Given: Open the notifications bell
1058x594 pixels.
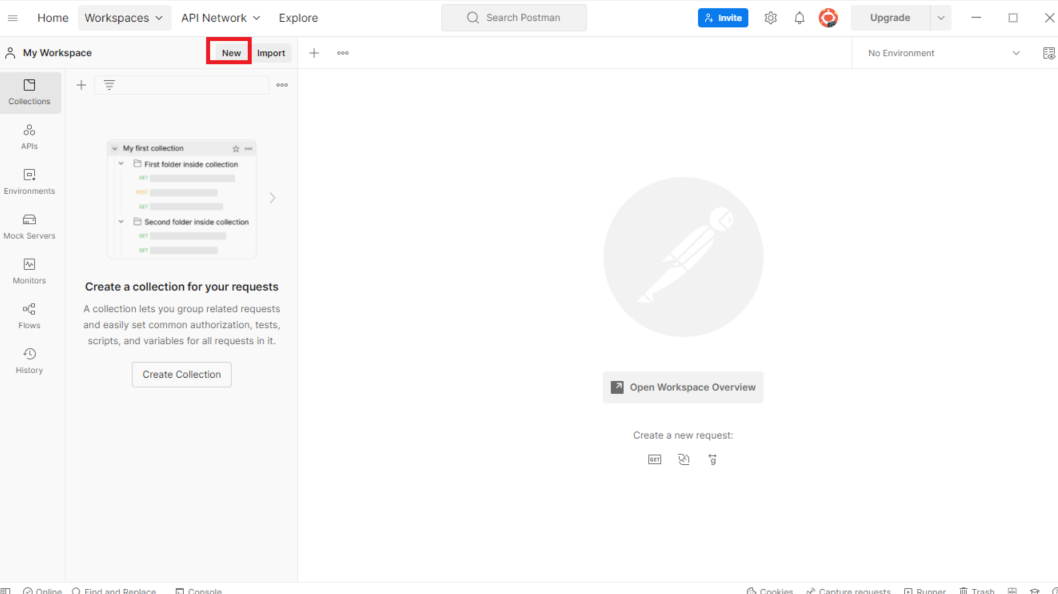Looking at the screenshot, I should 800,18.
